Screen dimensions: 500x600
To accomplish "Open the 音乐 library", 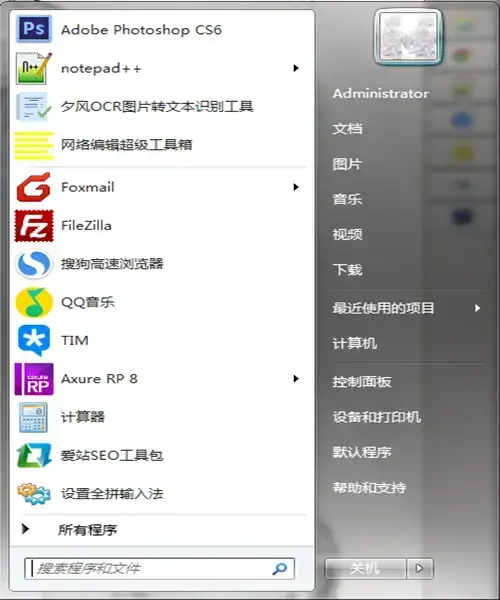I will click(347, 199).
